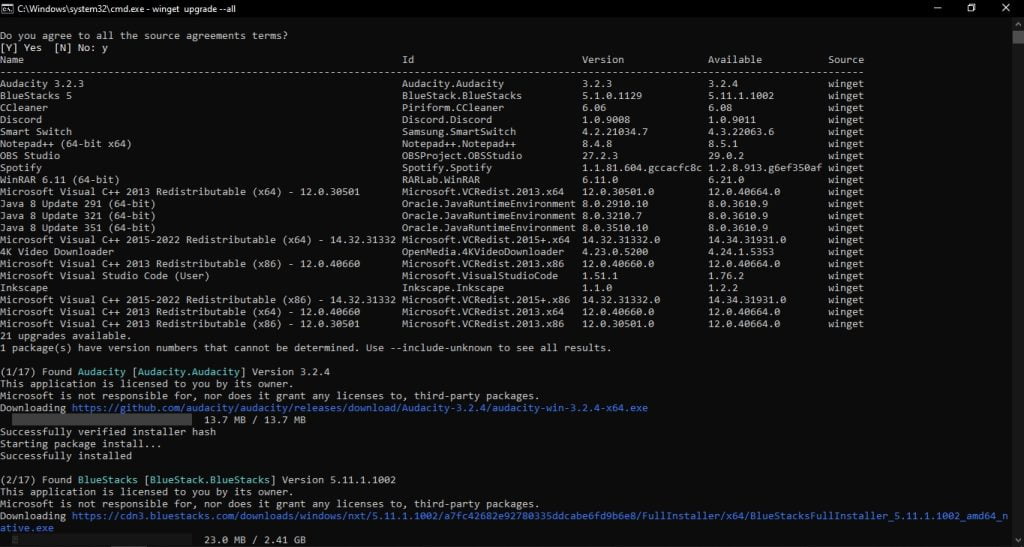Image resolution: width=1024 pixels, height=547 pixels.
Task: Click "Java 8 Update 291 (64-bit)" row
Action: click(x=78, y=204)
